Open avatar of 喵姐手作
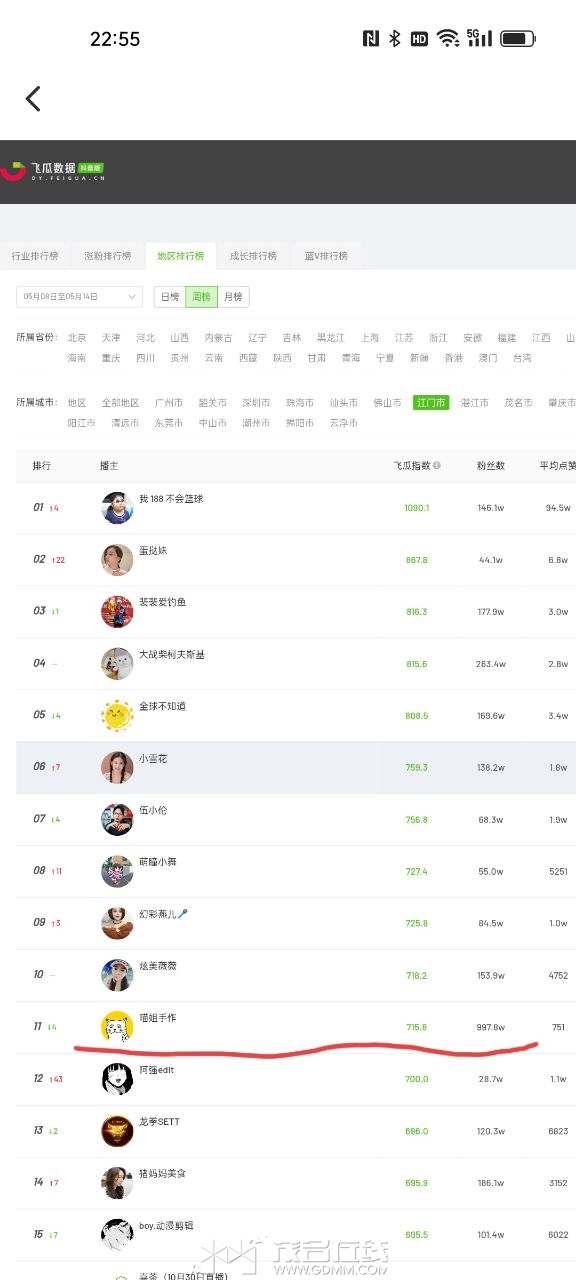Screen dimensions: 576x1280 click(117, 1027)
